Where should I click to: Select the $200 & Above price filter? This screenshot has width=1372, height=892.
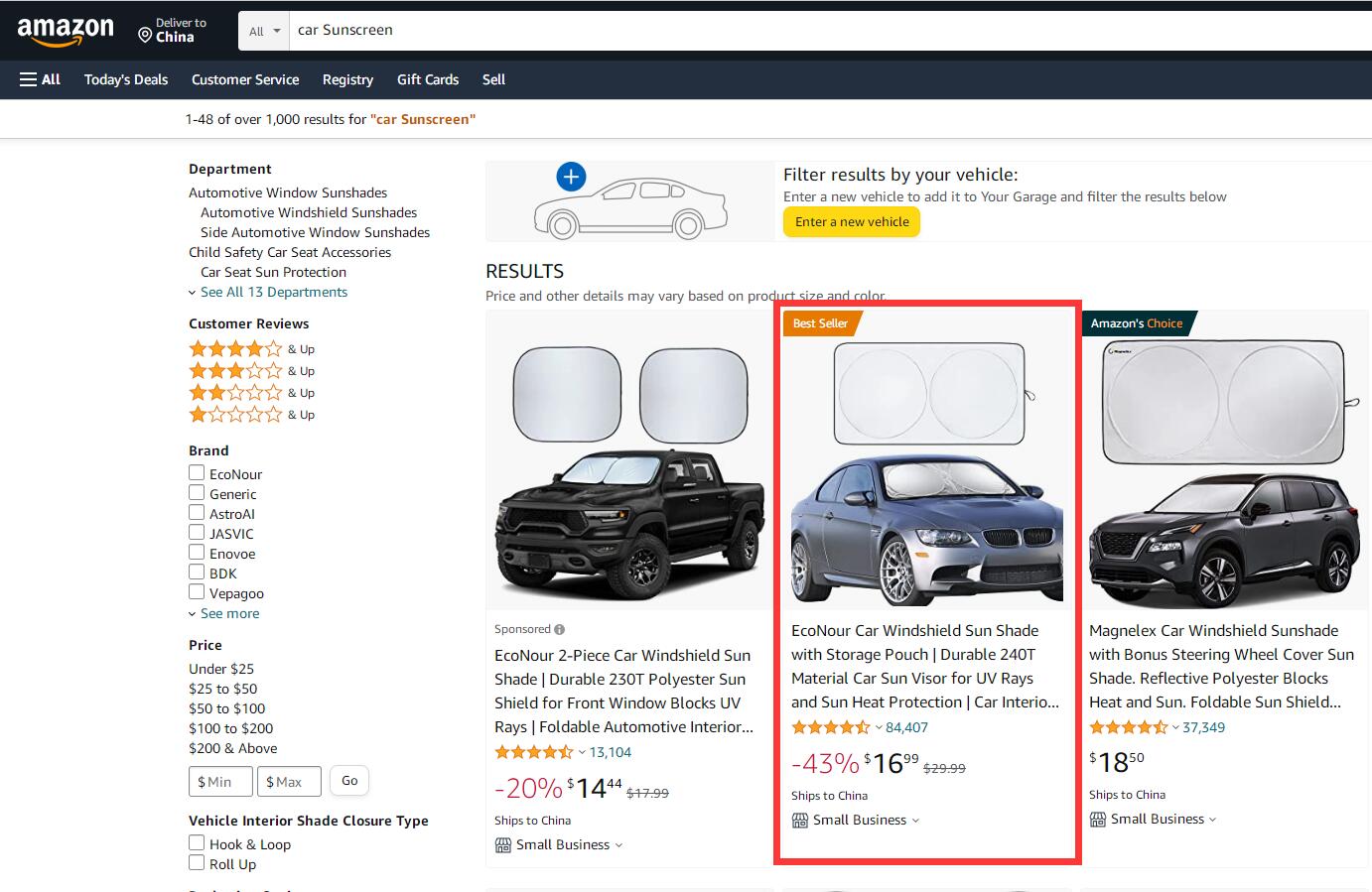(233, 748)
